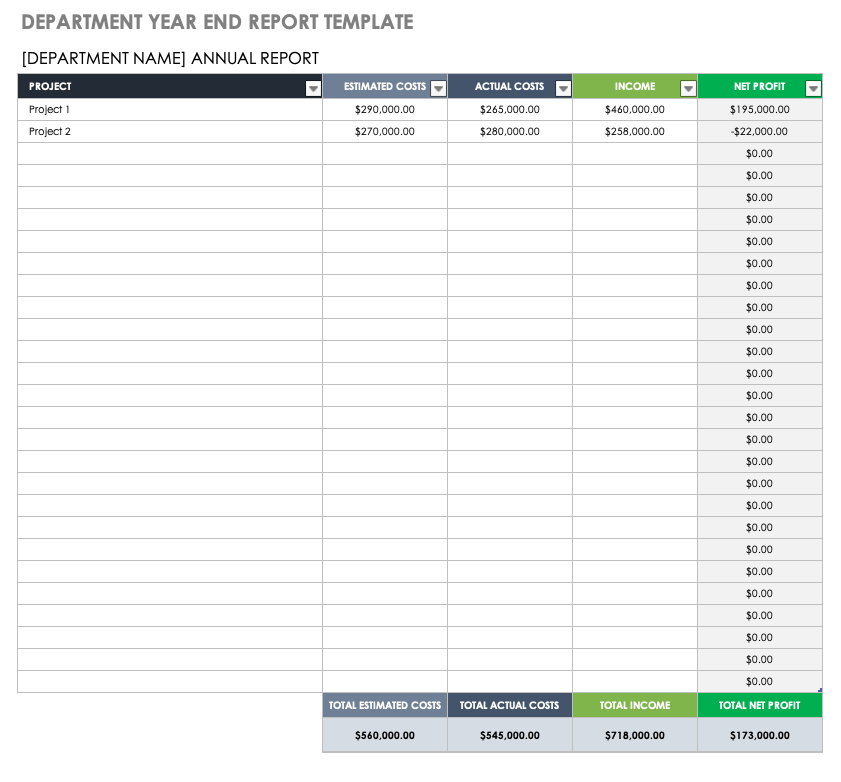Viewport: 841px width, 782px height.
Task: Open the Income column filter dropdown
Action: pyautogui.click(x=688, y=88)
